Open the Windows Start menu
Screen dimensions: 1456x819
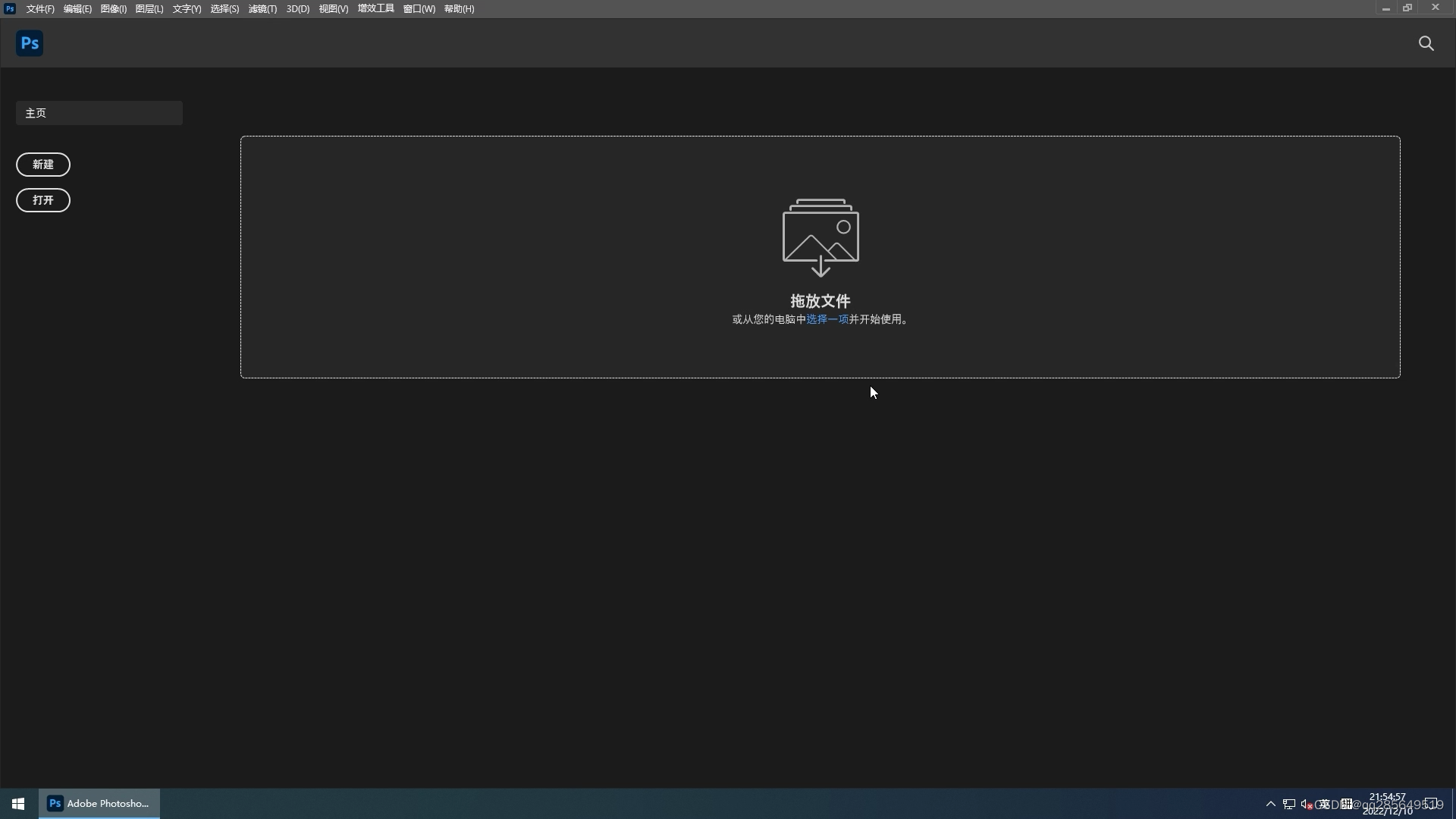pos(18,804)
